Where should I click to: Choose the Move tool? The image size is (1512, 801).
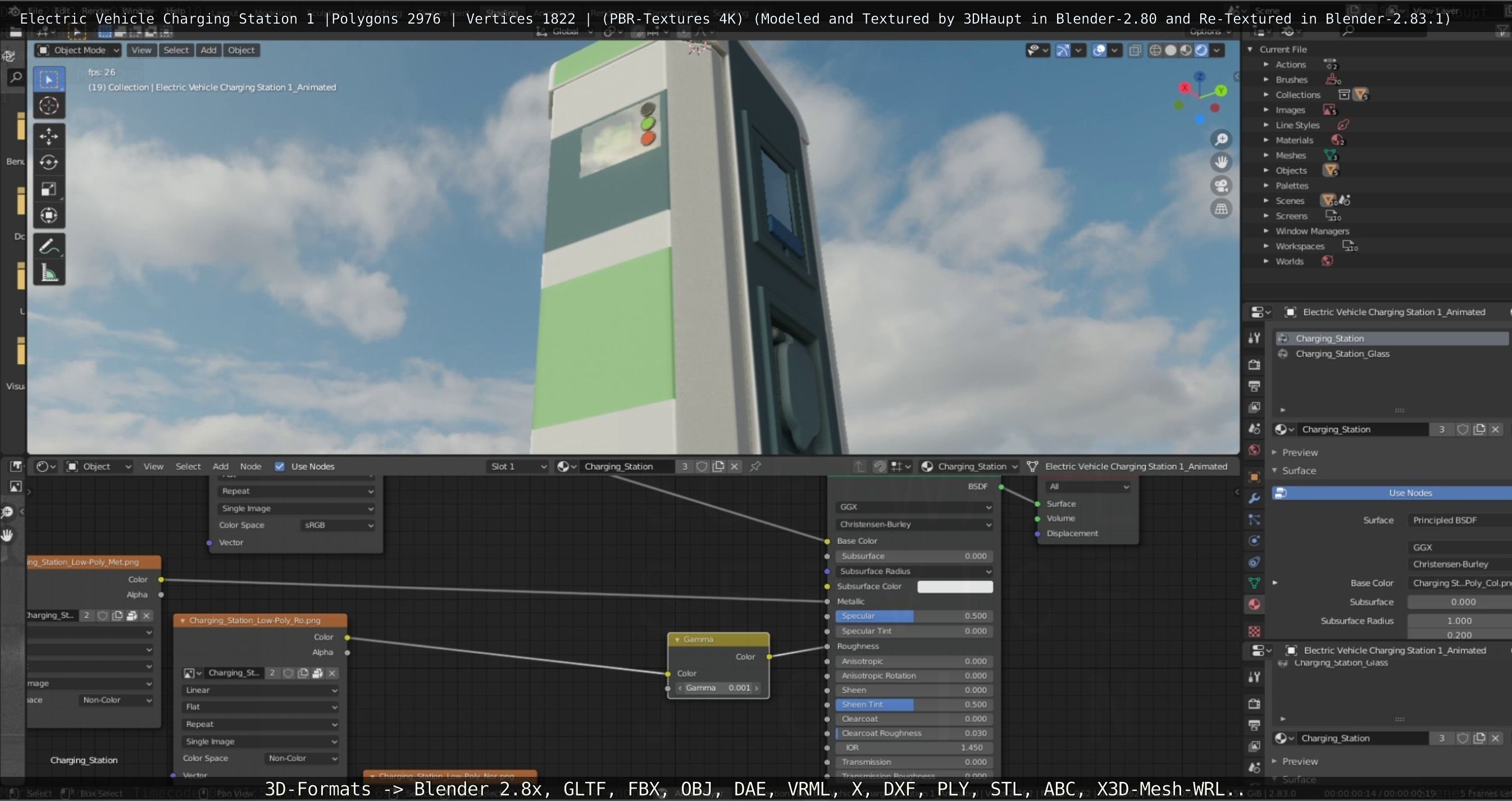click(49, 136)
